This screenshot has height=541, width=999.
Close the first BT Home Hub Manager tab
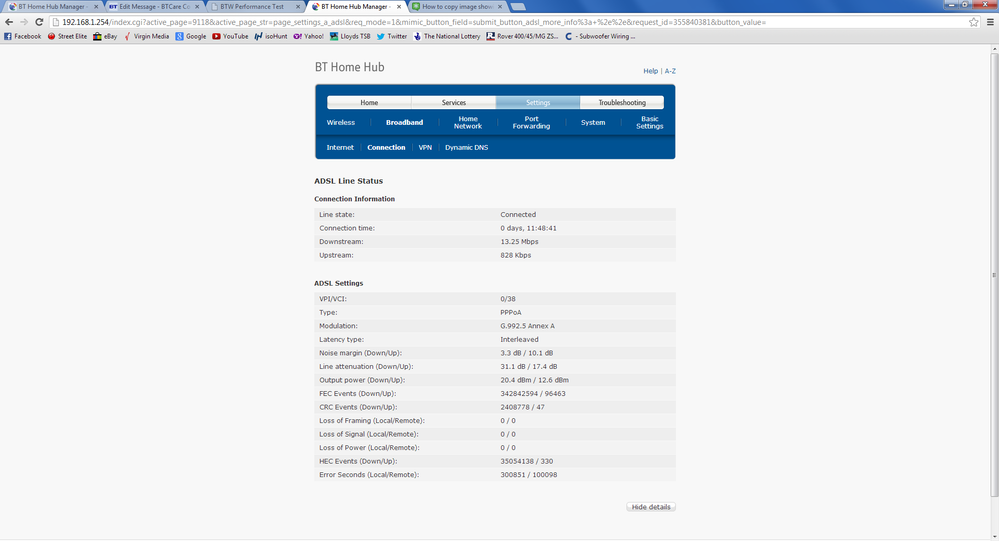[x=96, y=6]
